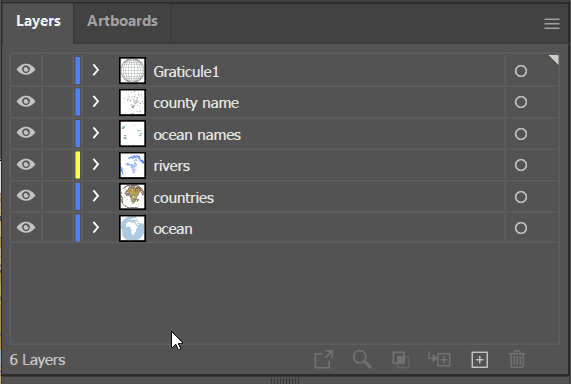Click target circle for rivers layer
The width and height of the screenshot is (571, 384).
(521, 165)
